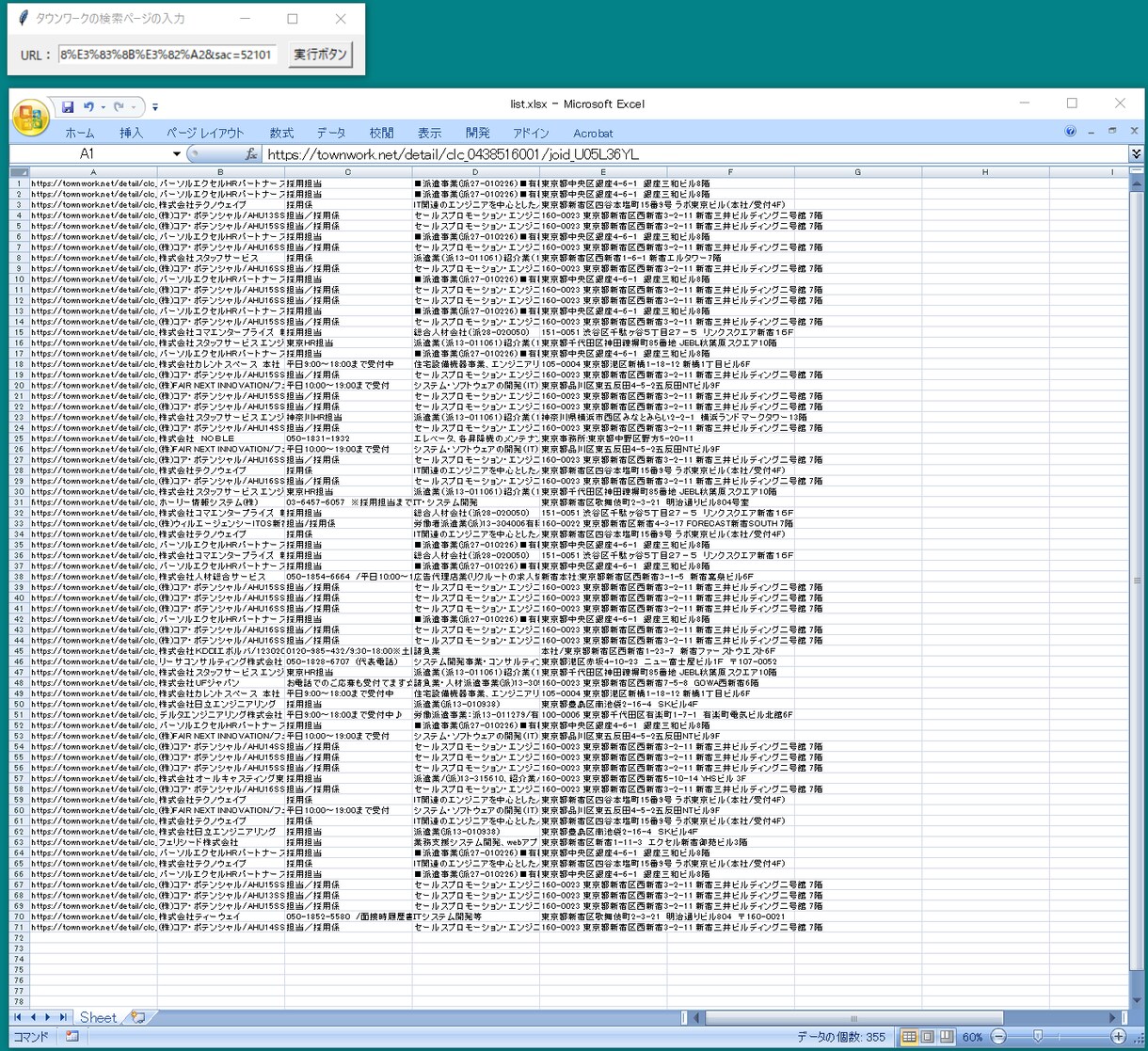Open 開発 ribbon tab
The image size is (1148, 1051).
coord(478,134)
